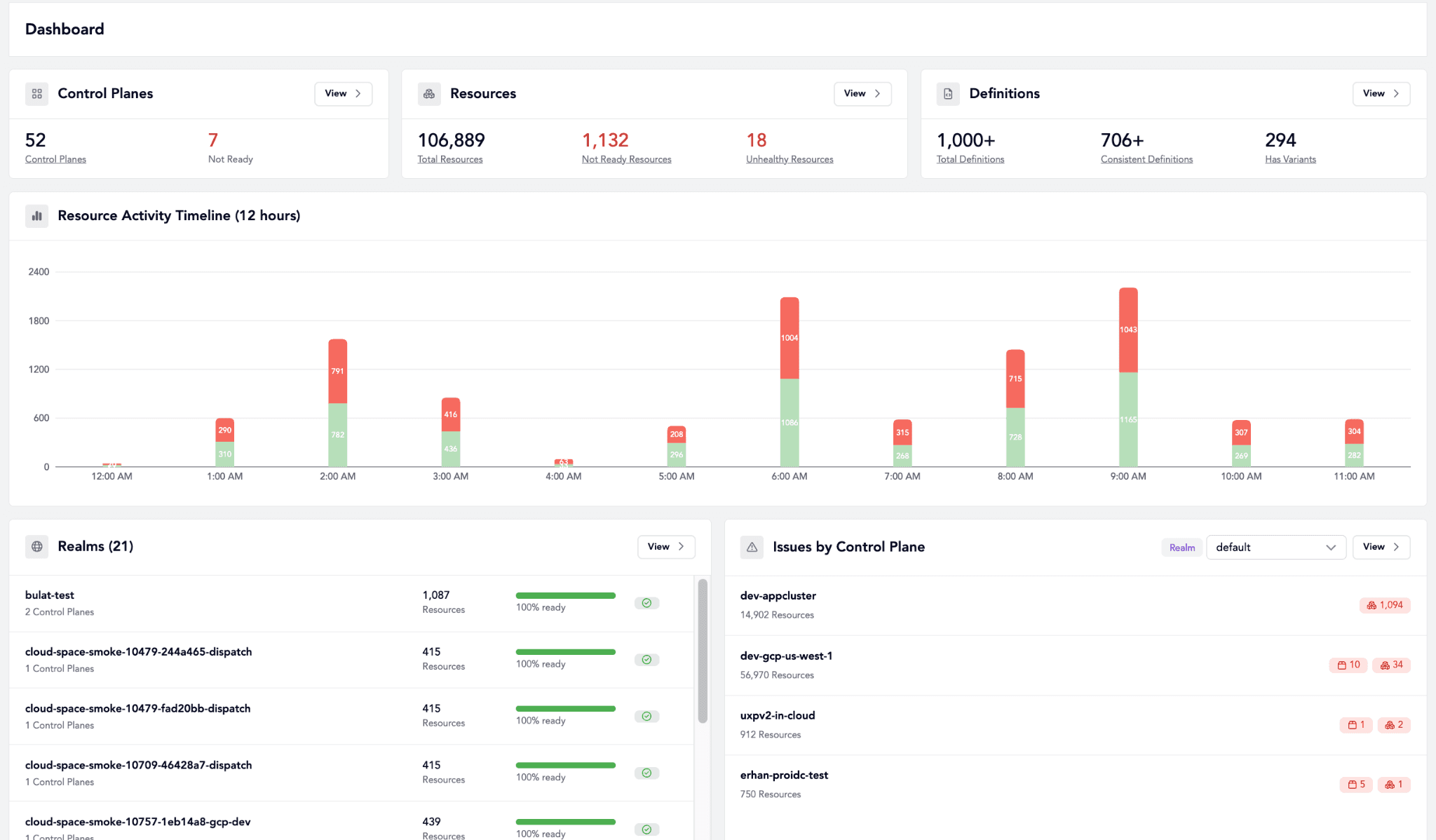The width and height of the screenshot is (1436, 840).
Task: Select the erhan-proidc-test control plane name
Action: coord(784,775)
